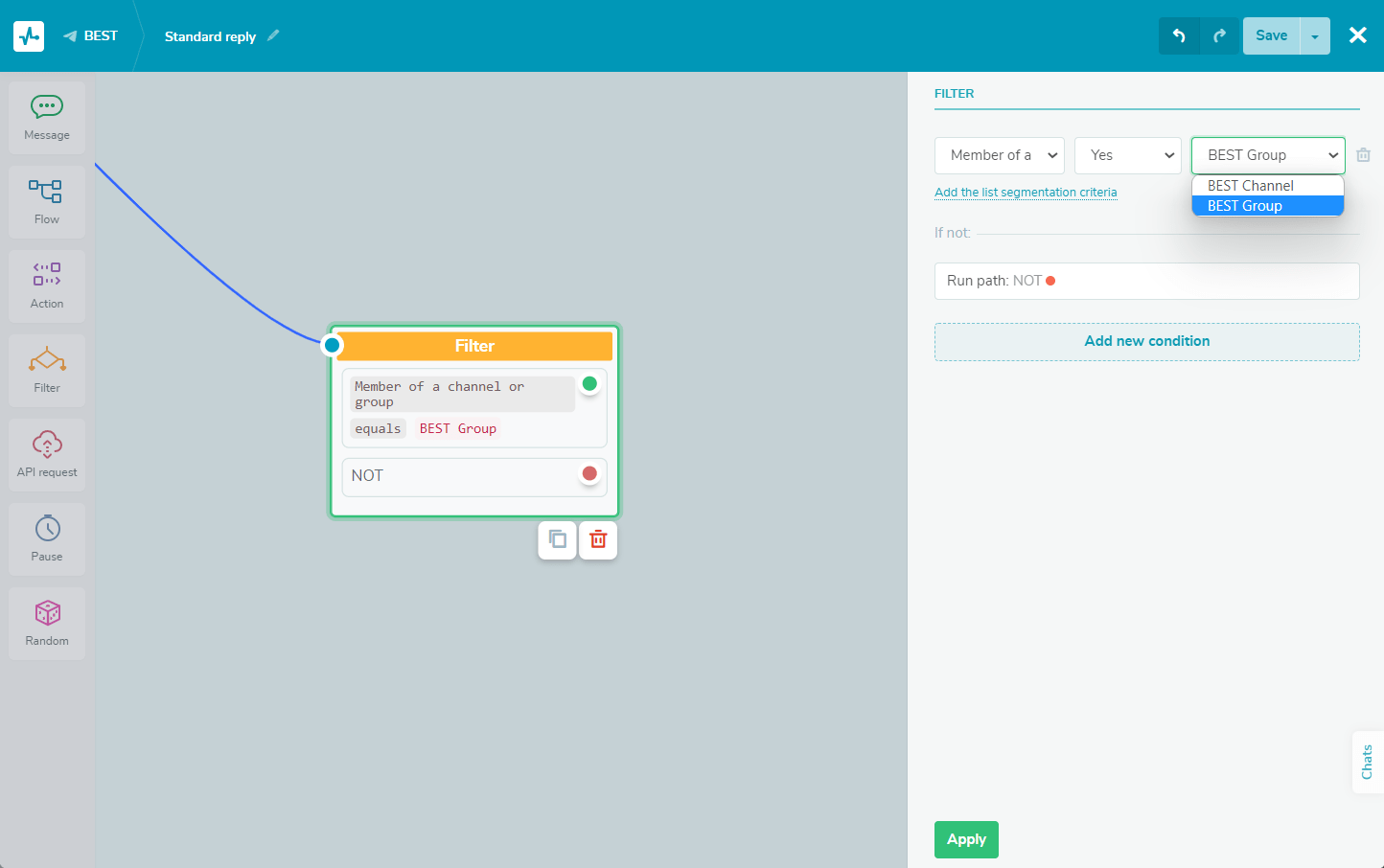Pick the API request block
This screenshot has width=1384, height=868.
pyautogui.click(x=47, y=454)
